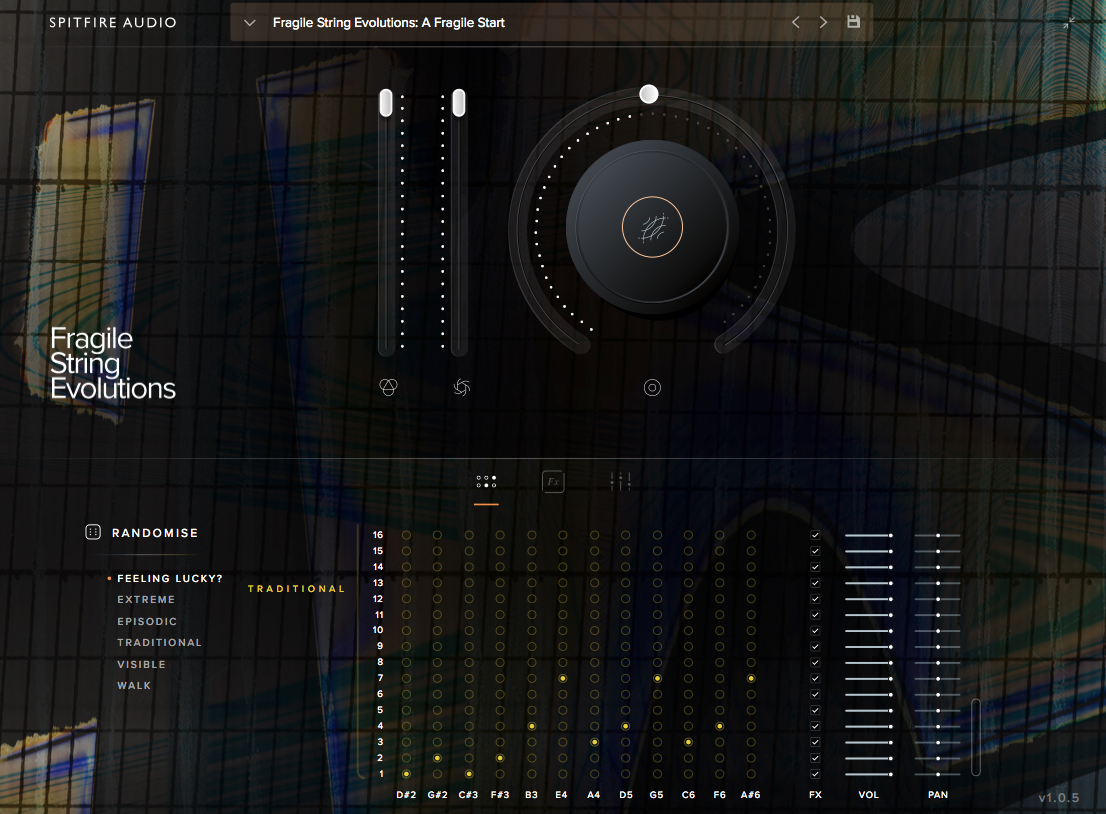Image resolution: width=1106 pixels, height=814 pixels.
Task: Click the A#6 column label
Action: click(750, 795)
